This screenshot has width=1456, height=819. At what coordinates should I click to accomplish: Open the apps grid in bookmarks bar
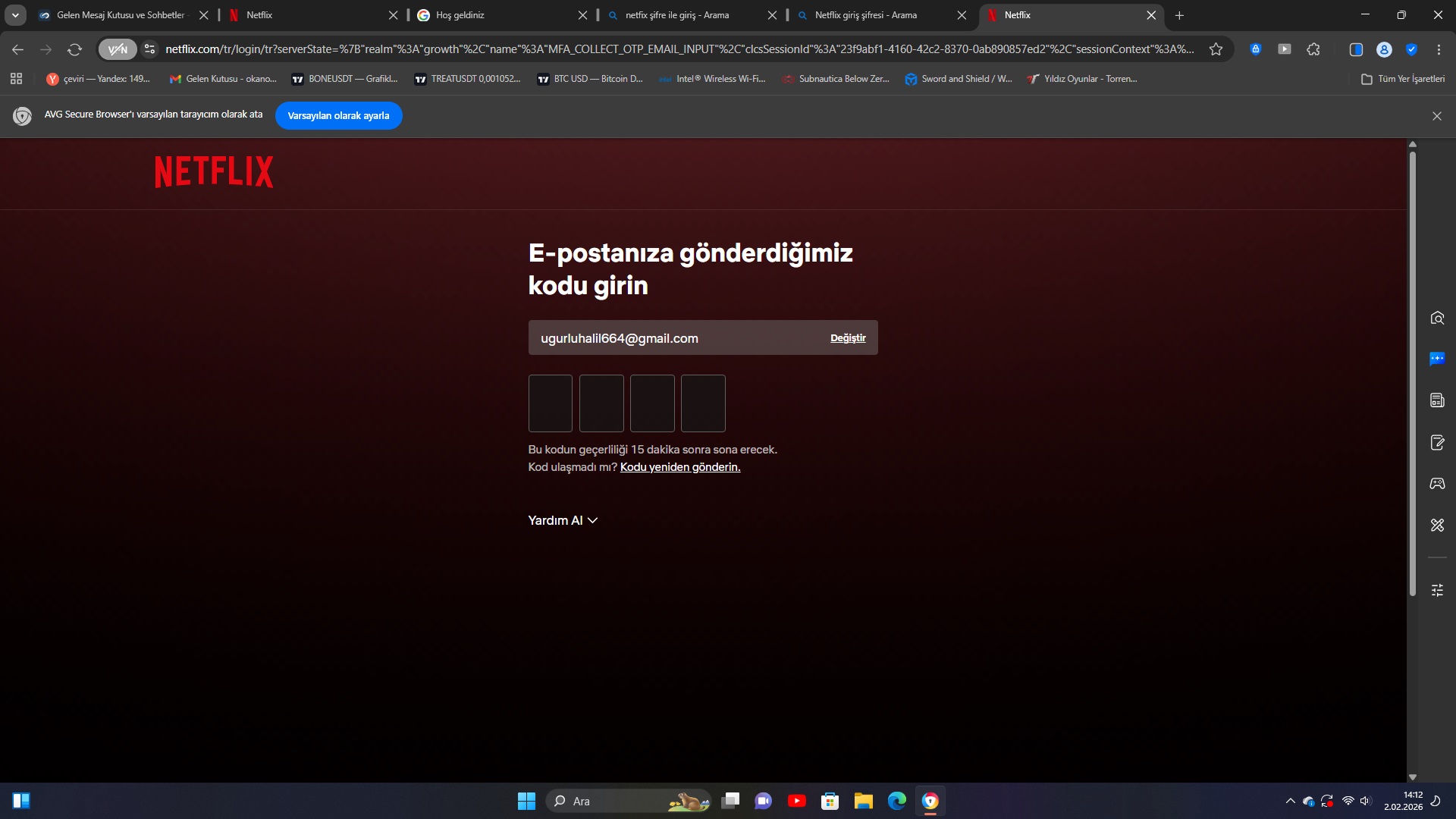[16, 79]
